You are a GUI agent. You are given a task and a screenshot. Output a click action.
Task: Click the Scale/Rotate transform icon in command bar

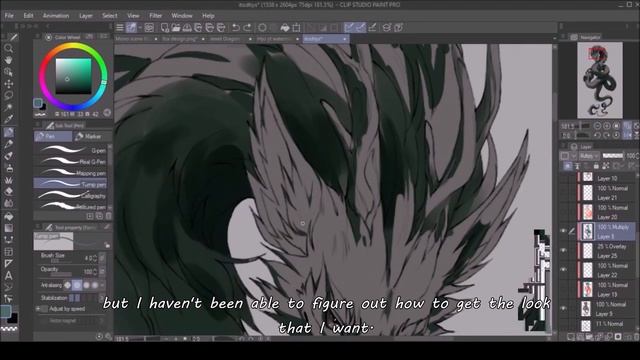296,27
